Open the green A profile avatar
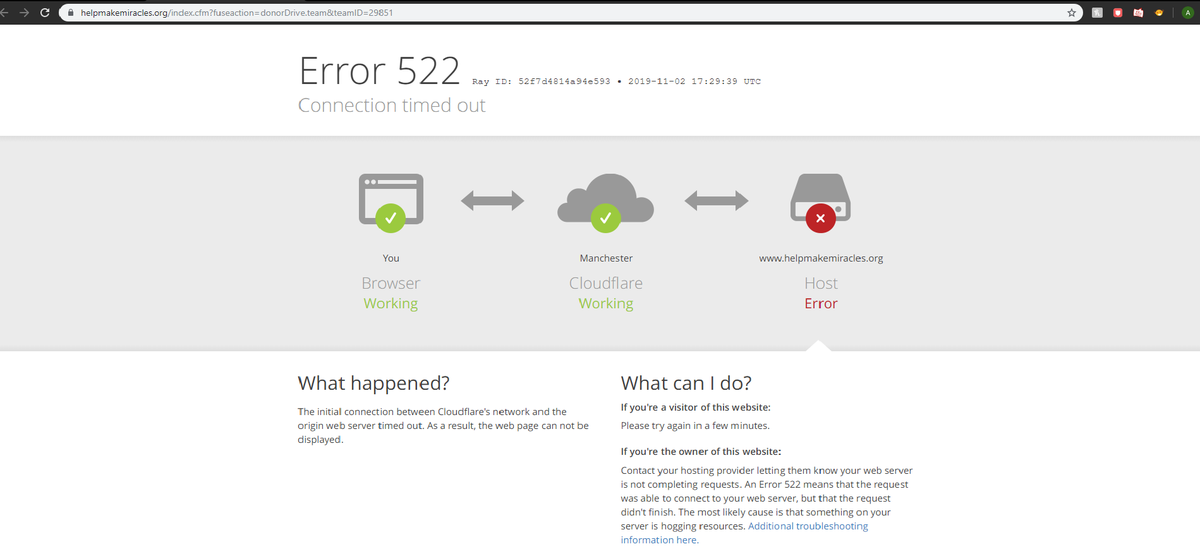The height and width of the screenshot is (549, 1200). click(x=1186, y=13)
